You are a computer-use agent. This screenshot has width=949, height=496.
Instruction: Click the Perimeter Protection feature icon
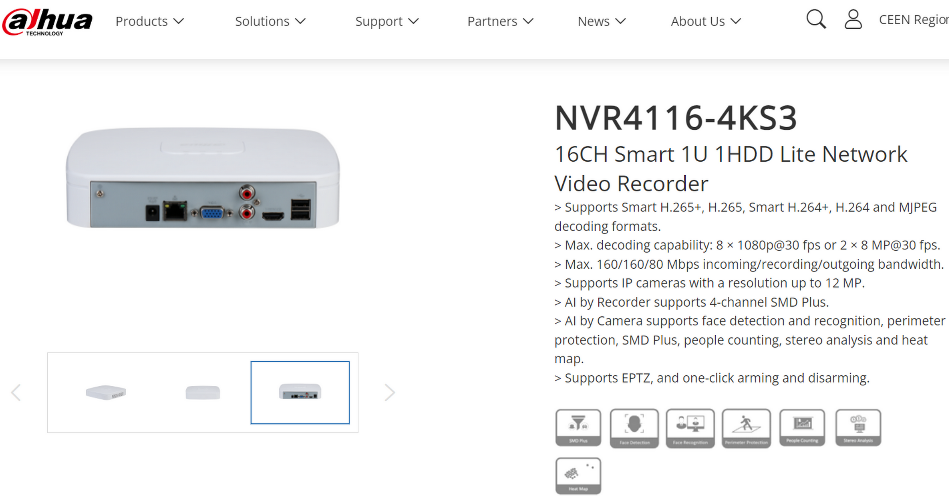coord(746,428)
